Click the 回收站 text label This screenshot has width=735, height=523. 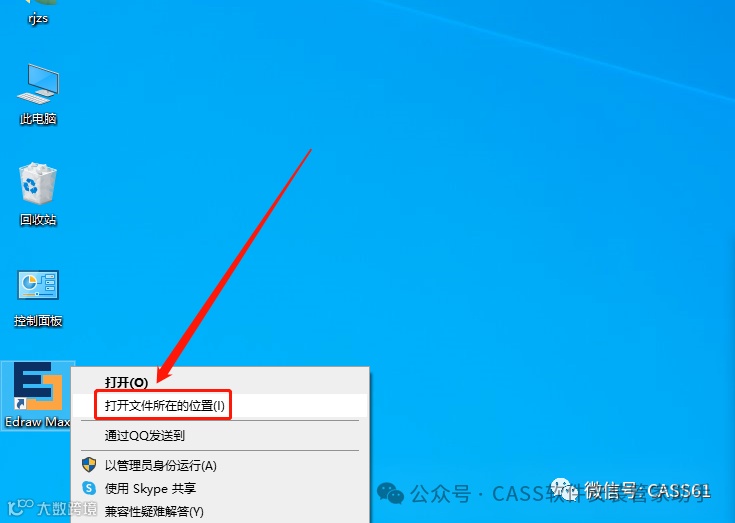[38, 219]
